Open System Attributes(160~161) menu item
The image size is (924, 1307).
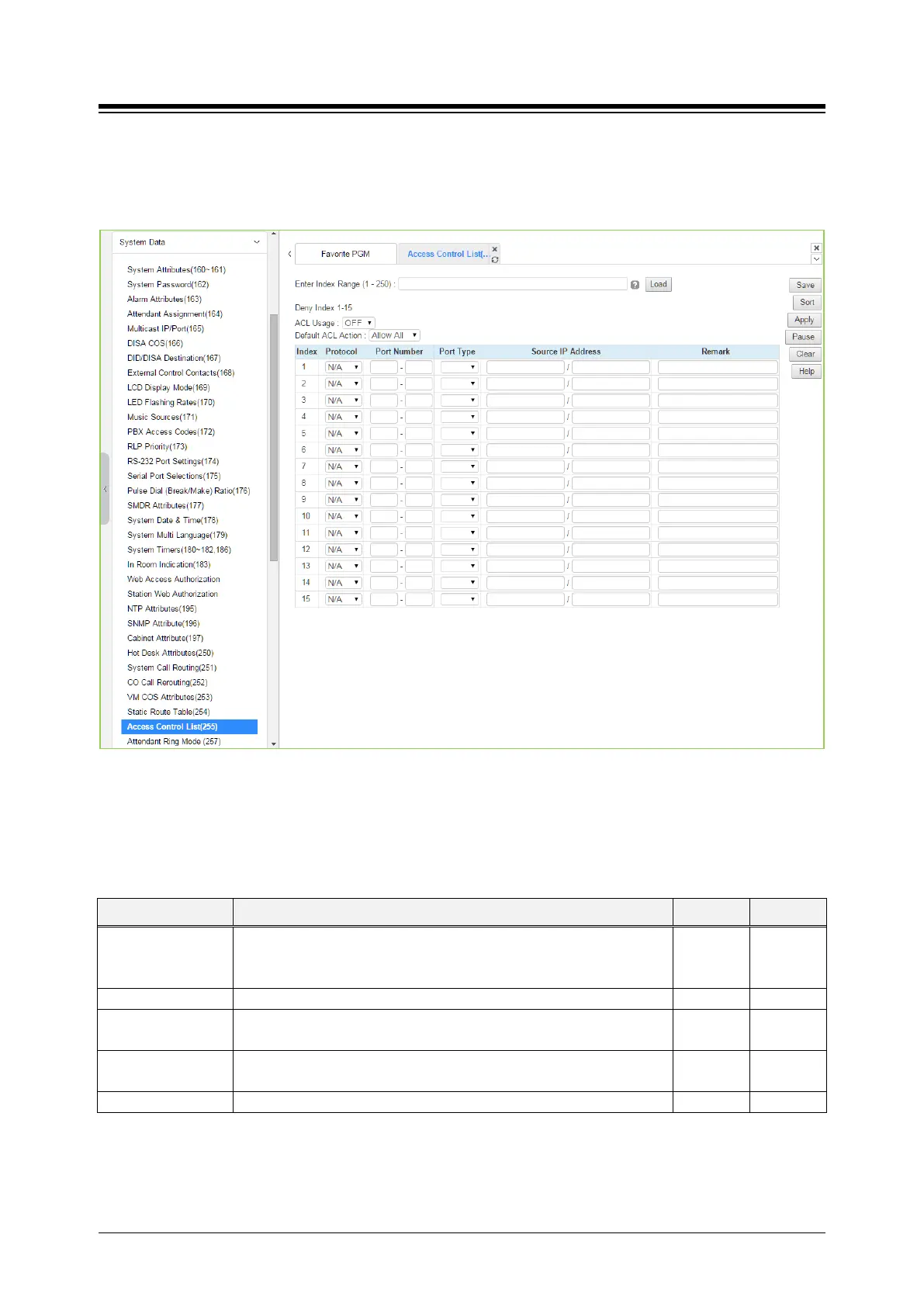pos(176,269)
